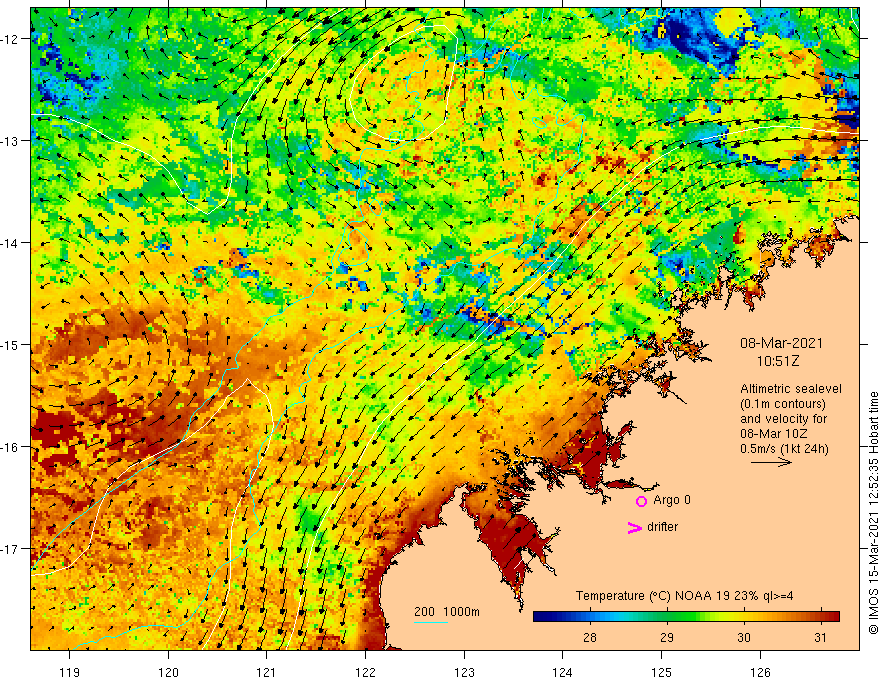The width and height of the screenshot is (880, 680).
Task: Click the IMOS copyright timestamp text
Action: click(x=873, y=513)
